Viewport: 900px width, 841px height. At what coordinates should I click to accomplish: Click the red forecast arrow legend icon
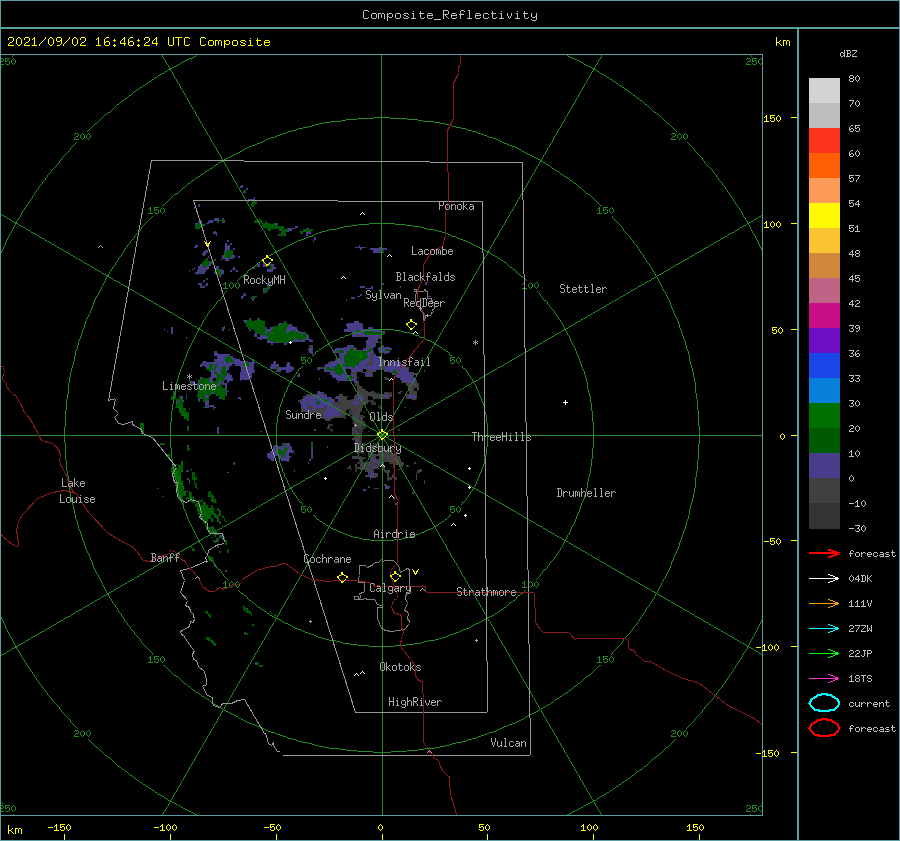click(824, 553)
